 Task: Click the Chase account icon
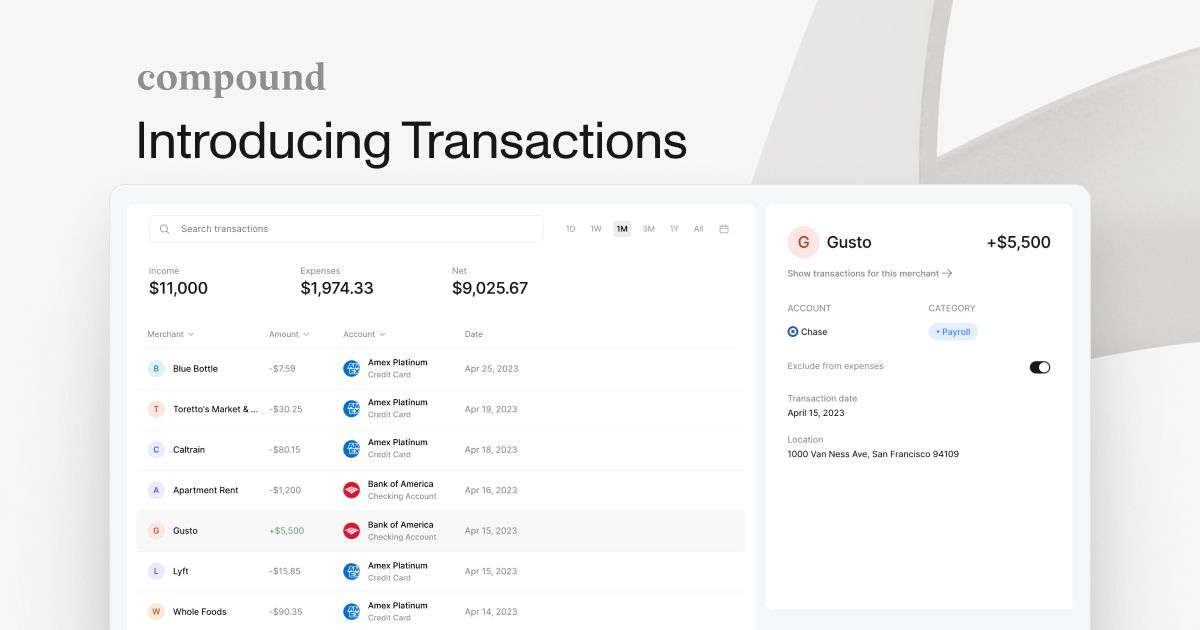coord(793,331)
